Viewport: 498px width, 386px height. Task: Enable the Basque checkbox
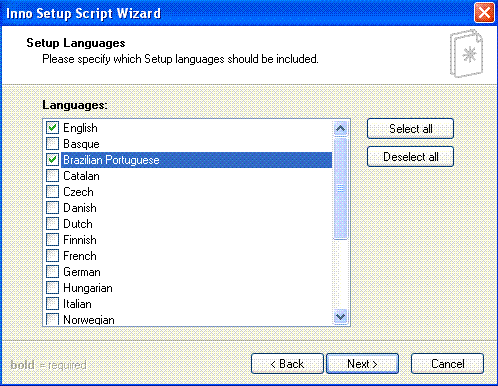(x=52, y=144)
